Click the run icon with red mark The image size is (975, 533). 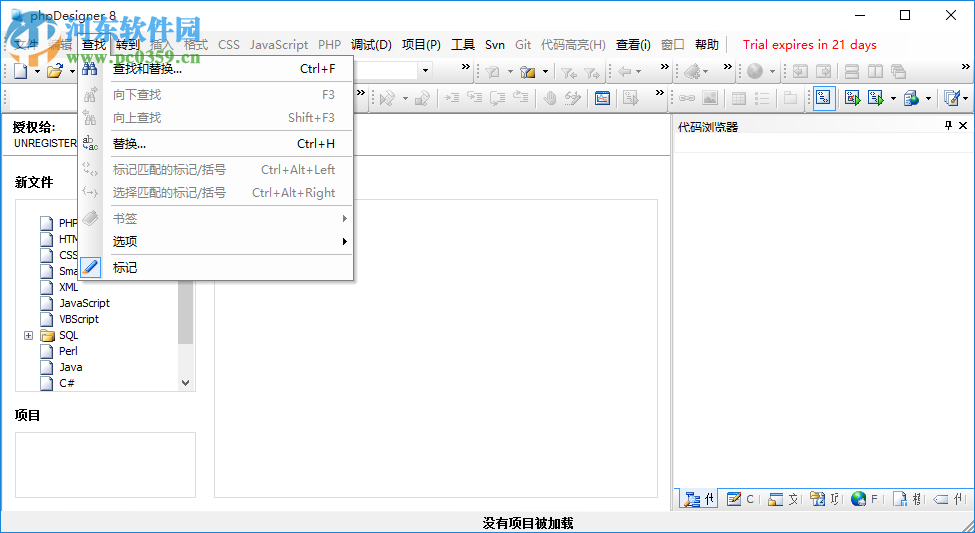pyautogui.click(x=852, y=98)
